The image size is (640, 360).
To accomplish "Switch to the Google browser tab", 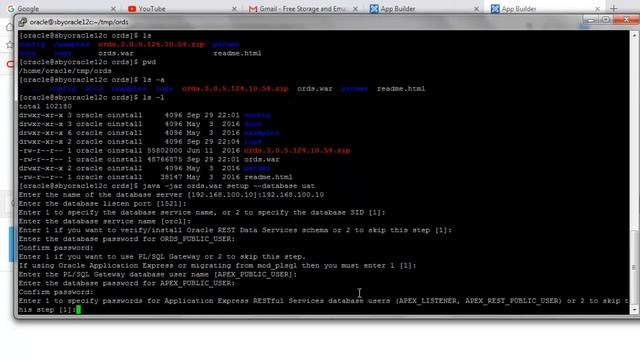I will [x=61, y=8].
